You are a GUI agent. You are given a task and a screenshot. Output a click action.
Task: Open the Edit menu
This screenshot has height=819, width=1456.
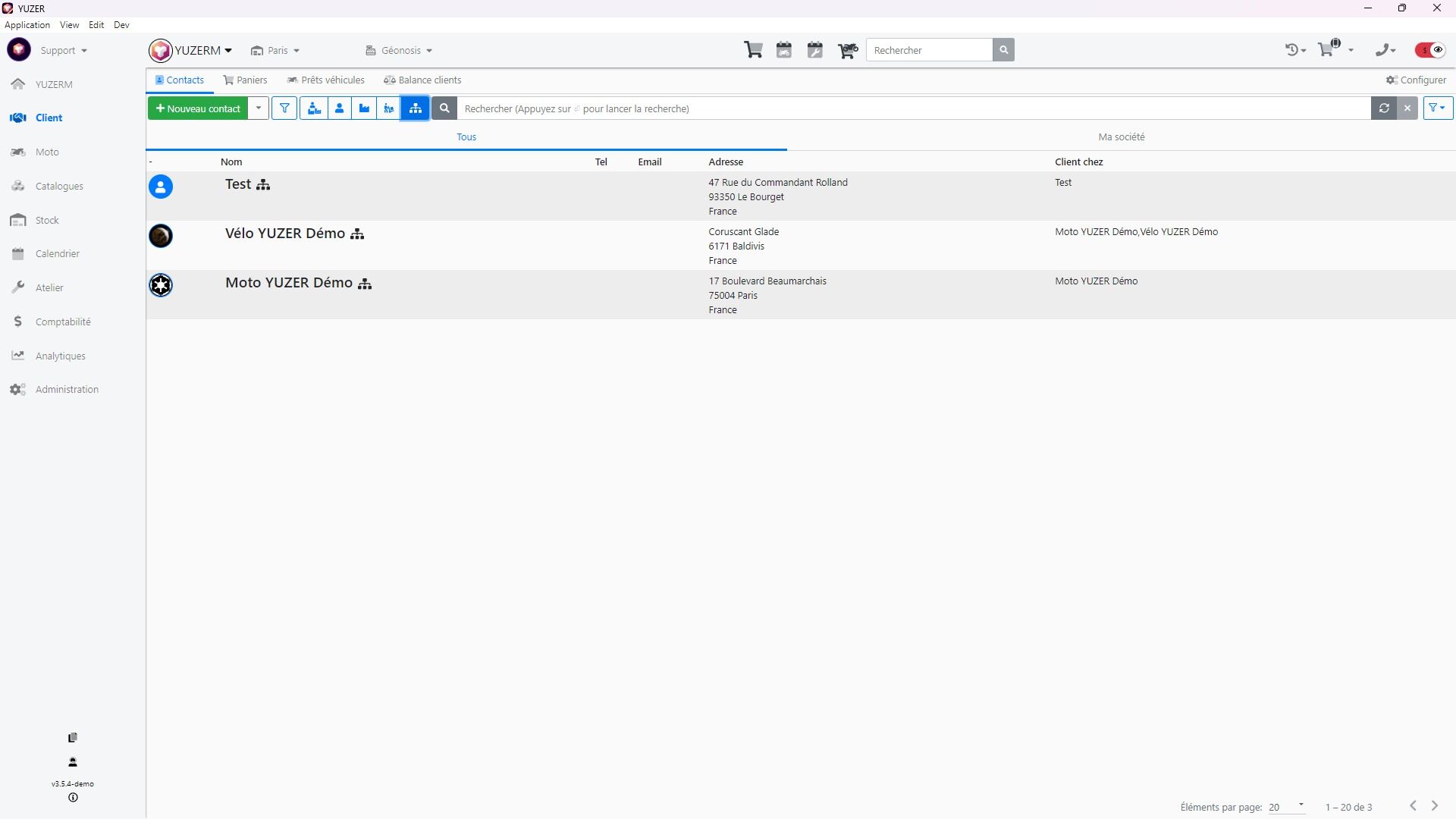coord(96,25)
